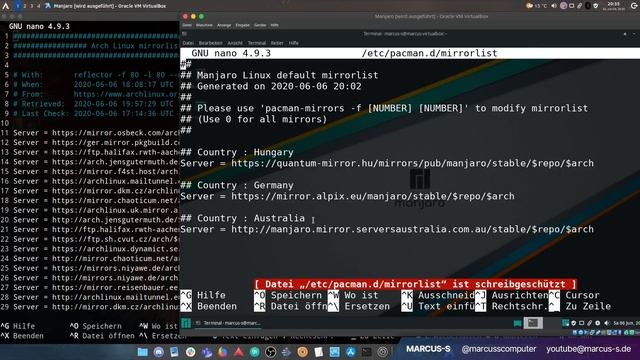Image resolution: width=640 pixels, height=360 pixels.
Task: Launch Discord from the dock
Action: 158,352
